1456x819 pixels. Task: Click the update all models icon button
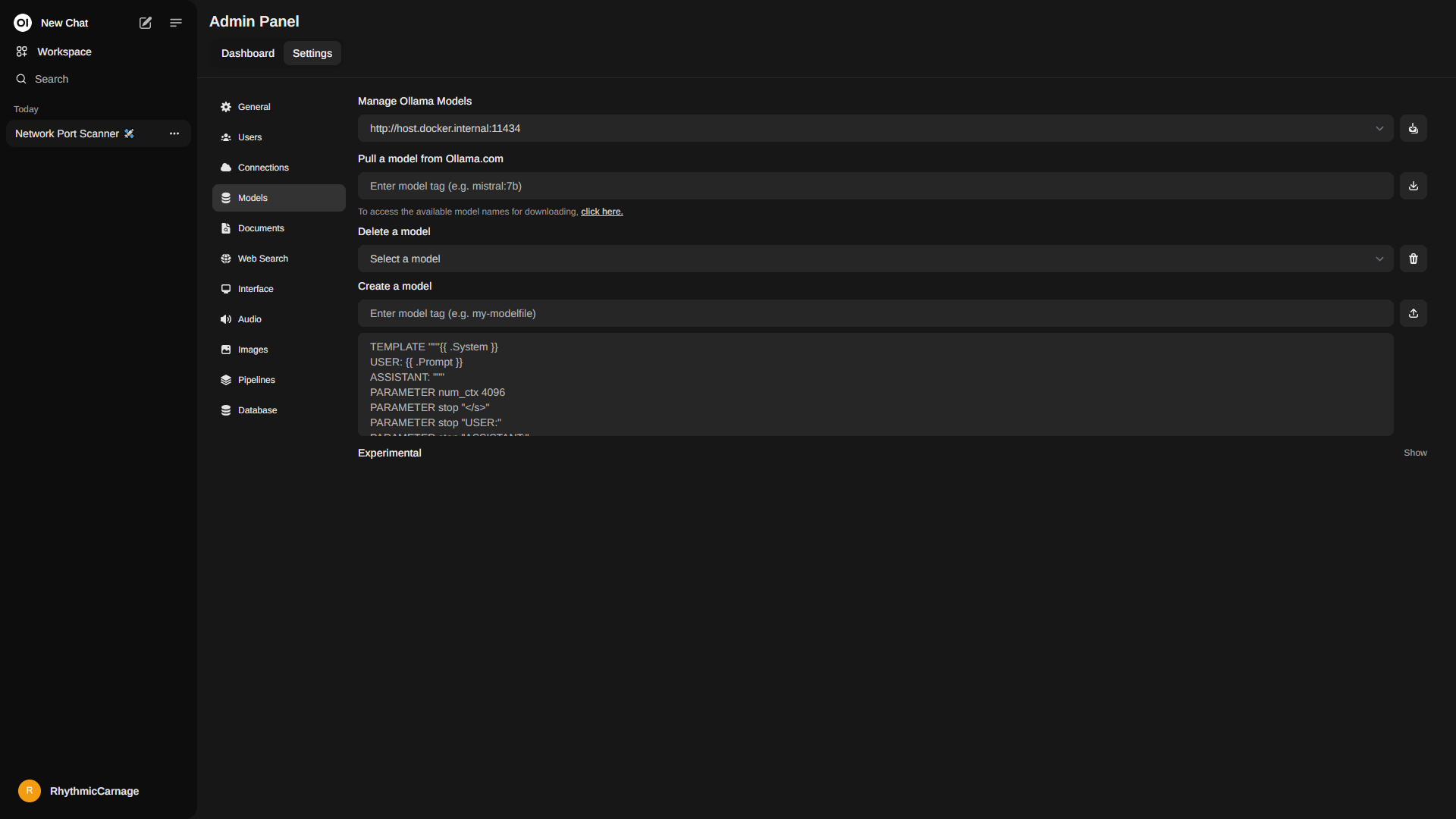click(1414, 128)
